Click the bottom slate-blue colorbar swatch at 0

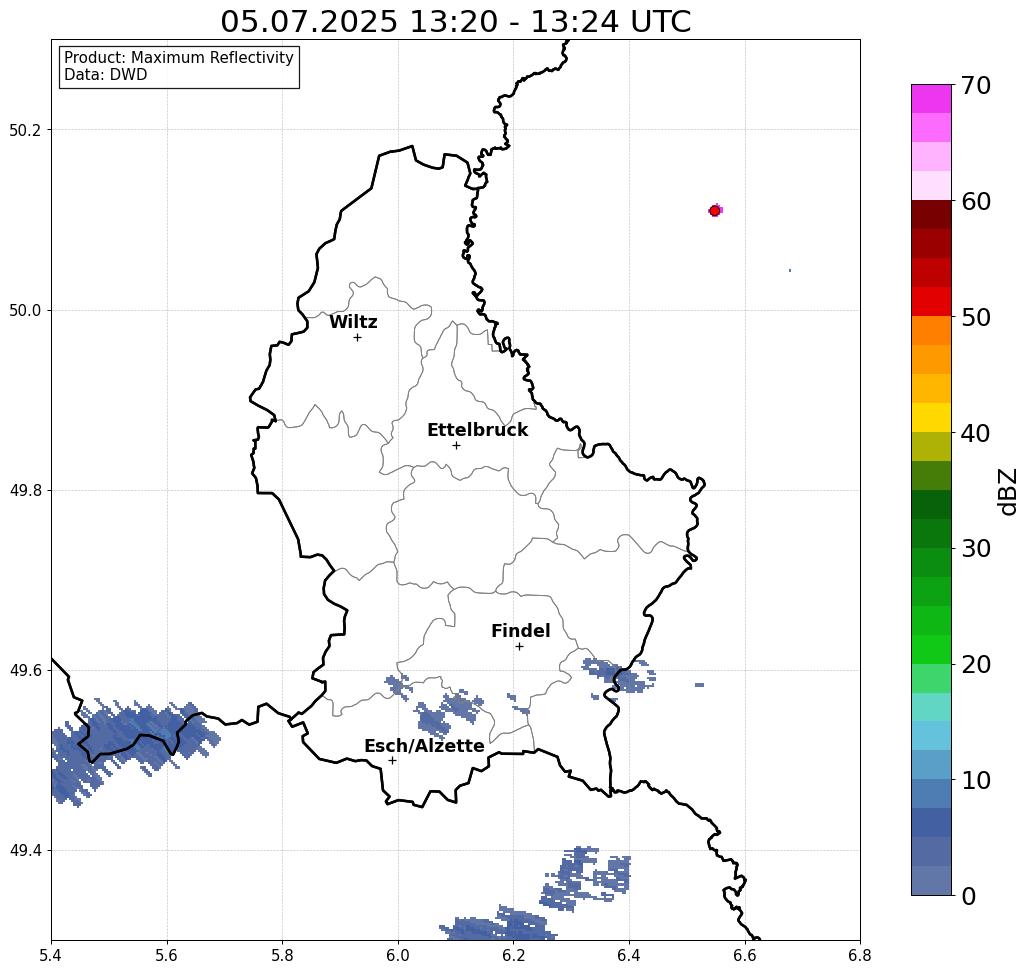coord(931,880)
